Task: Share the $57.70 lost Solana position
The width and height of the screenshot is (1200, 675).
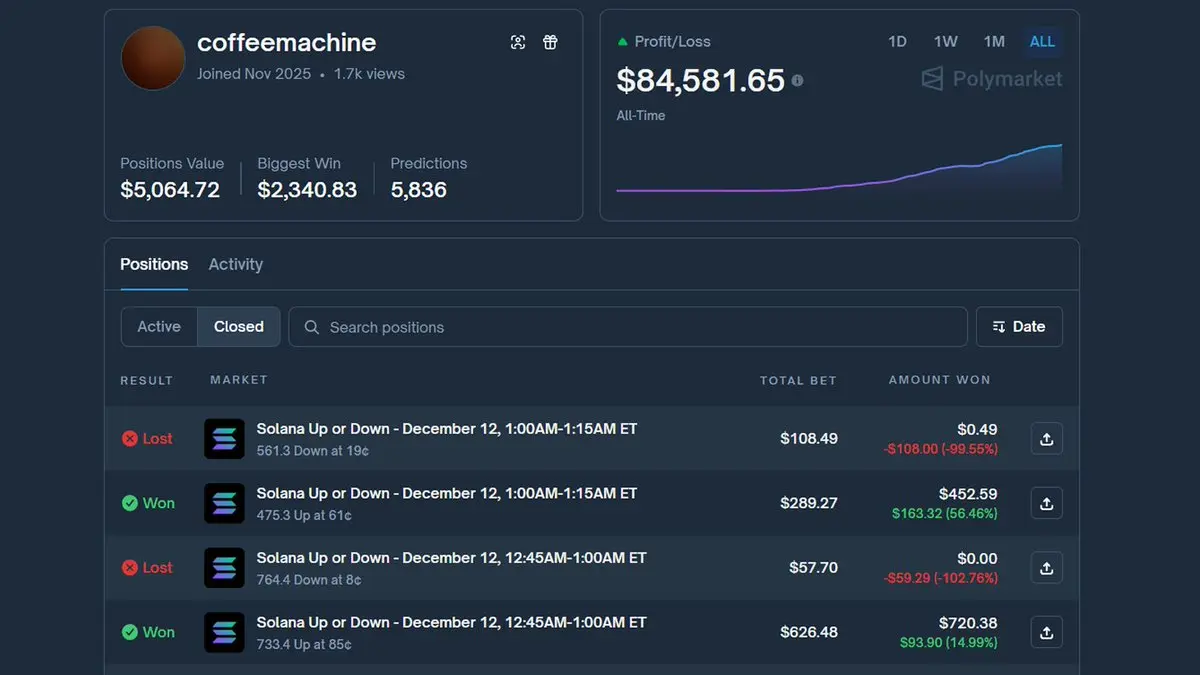Action: (x=1046, y=568)
